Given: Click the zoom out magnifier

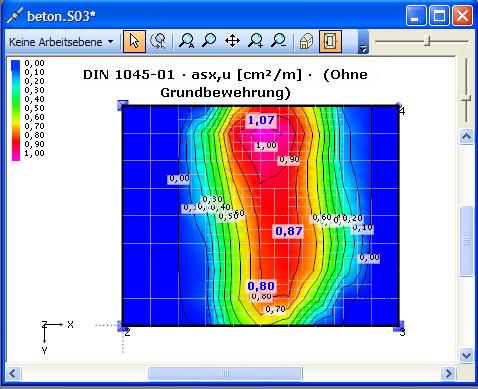Looking at the screenshot, I should [278, 41].
